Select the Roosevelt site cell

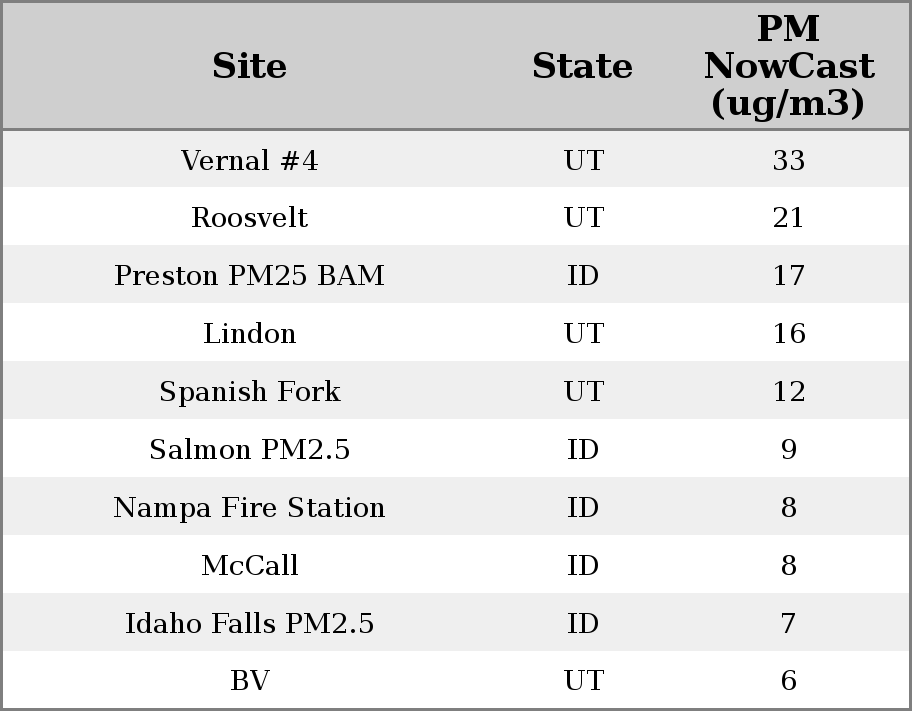250,218
